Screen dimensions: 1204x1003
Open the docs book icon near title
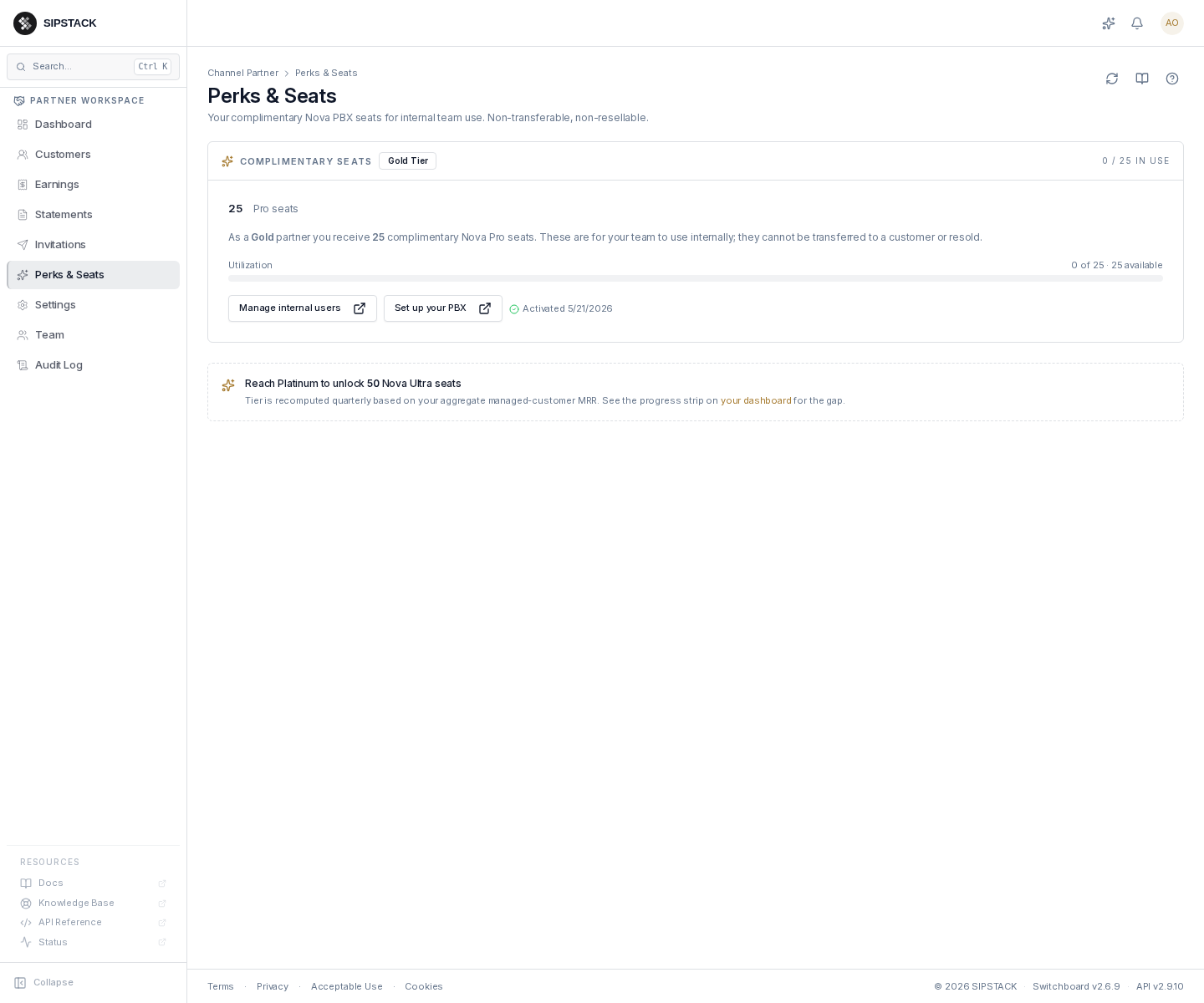(x=1142, y=79)
